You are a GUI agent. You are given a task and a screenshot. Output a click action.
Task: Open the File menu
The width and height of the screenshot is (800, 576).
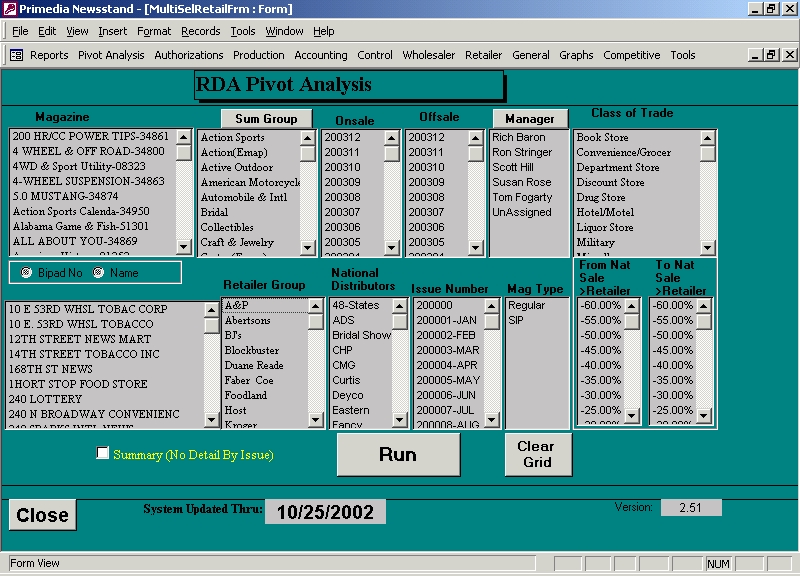[x=20, y=31]
